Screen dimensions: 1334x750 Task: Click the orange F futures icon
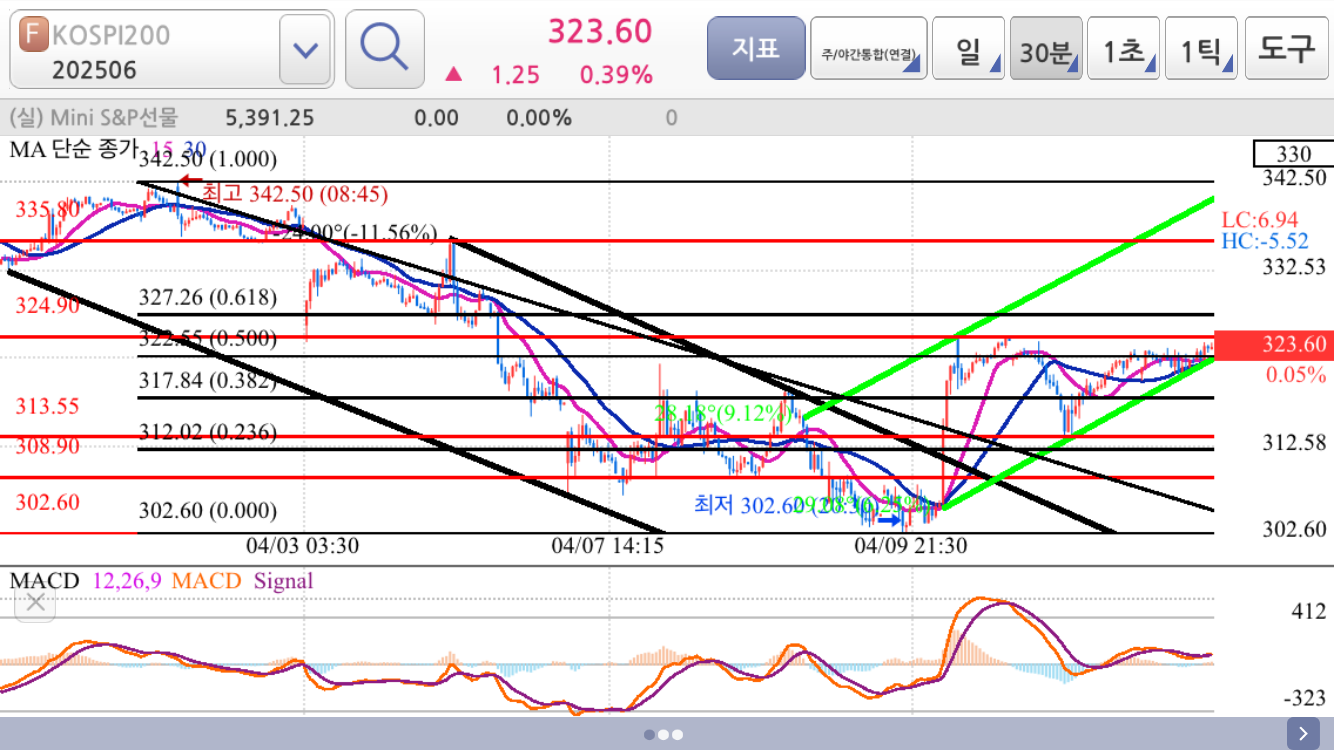click(35, 34)
